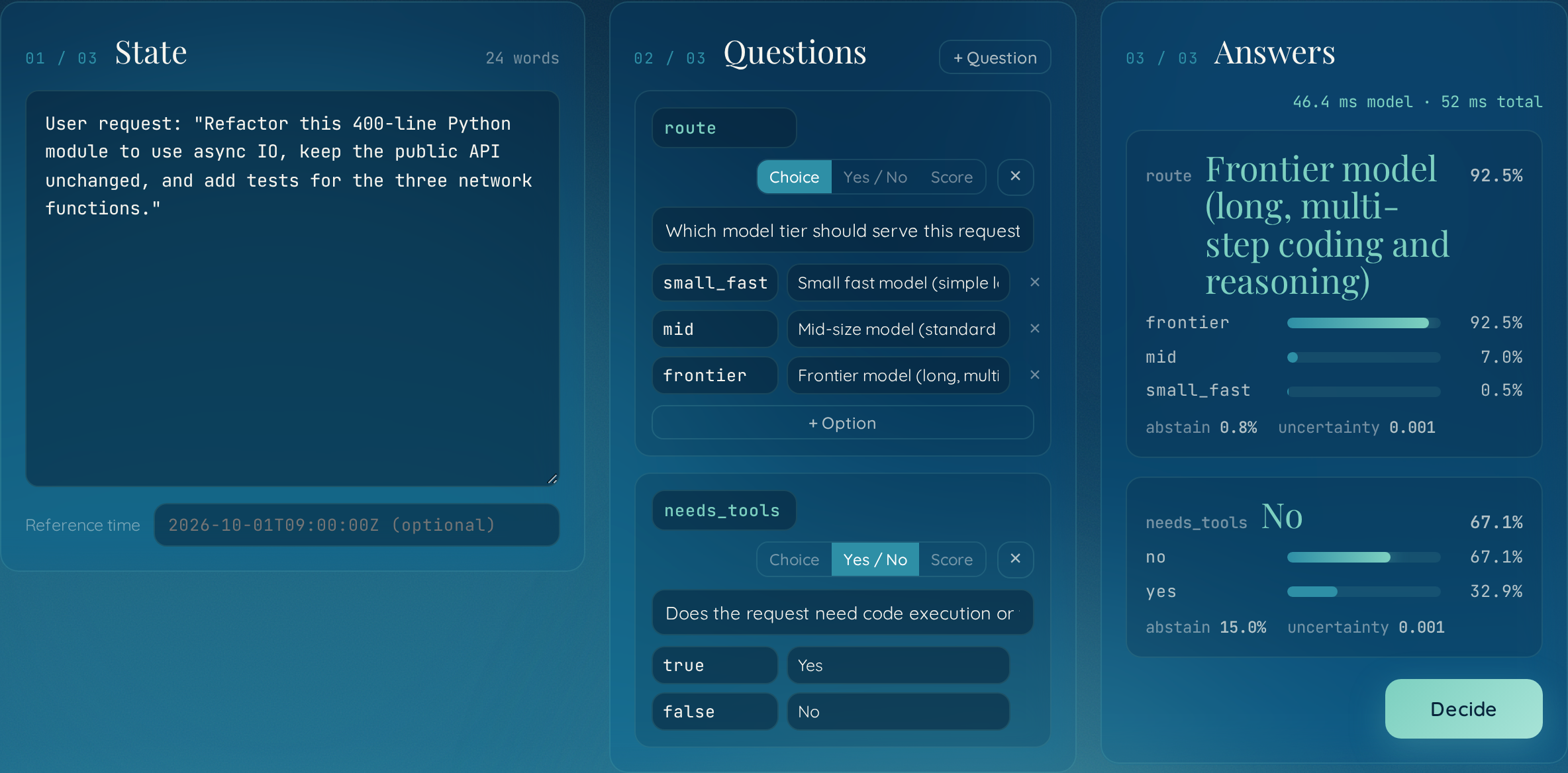Remove the mid option with its X
Image resolution: width=1568 pixels, height=773 pixels.
pyautogui.click(x=1035, y=329)
